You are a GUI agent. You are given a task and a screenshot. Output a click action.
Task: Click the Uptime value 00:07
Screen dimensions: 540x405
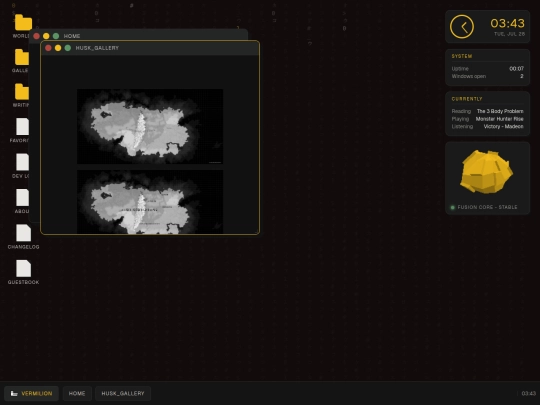pos(517,69)
